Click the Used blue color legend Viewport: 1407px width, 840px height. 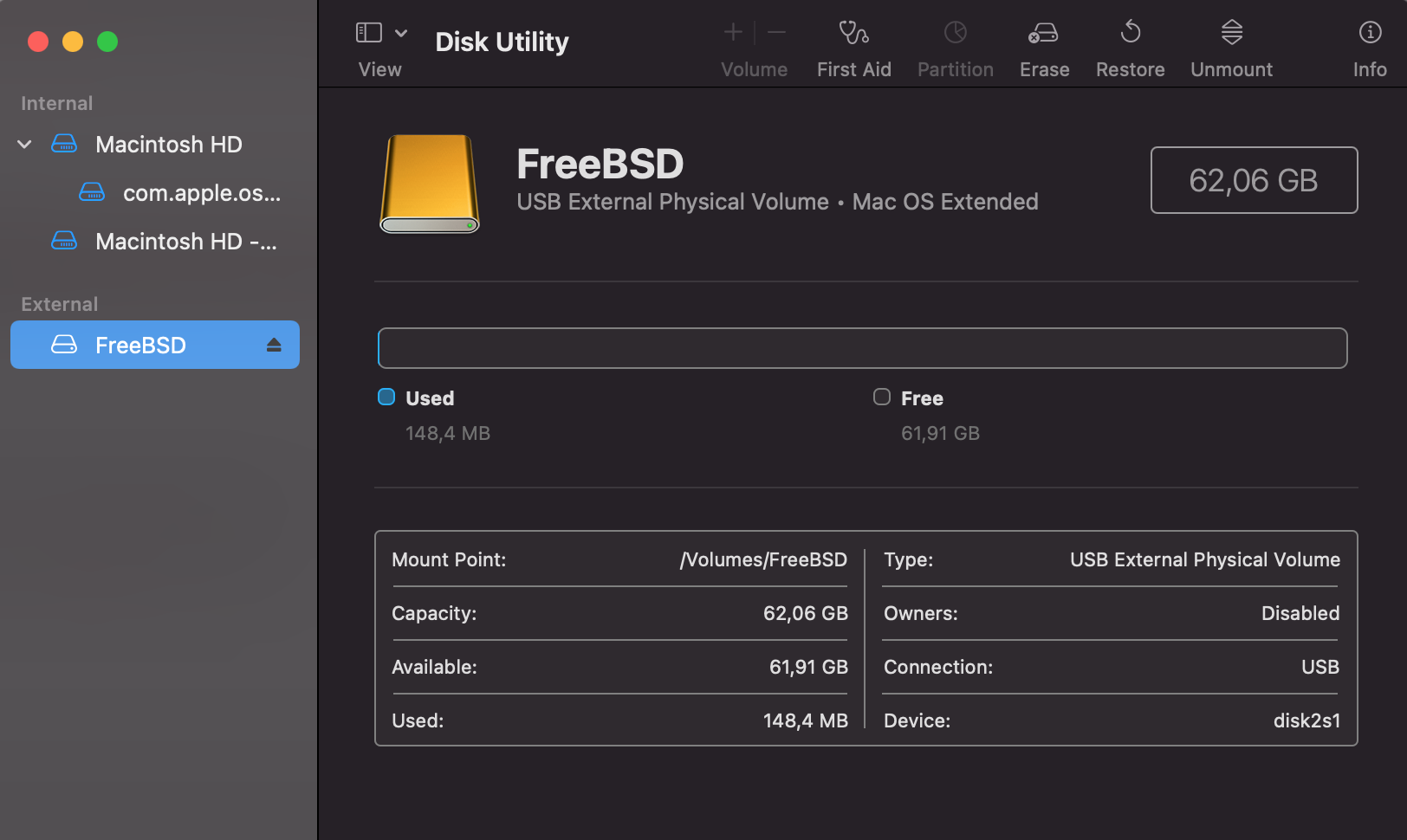click(386, 397)
